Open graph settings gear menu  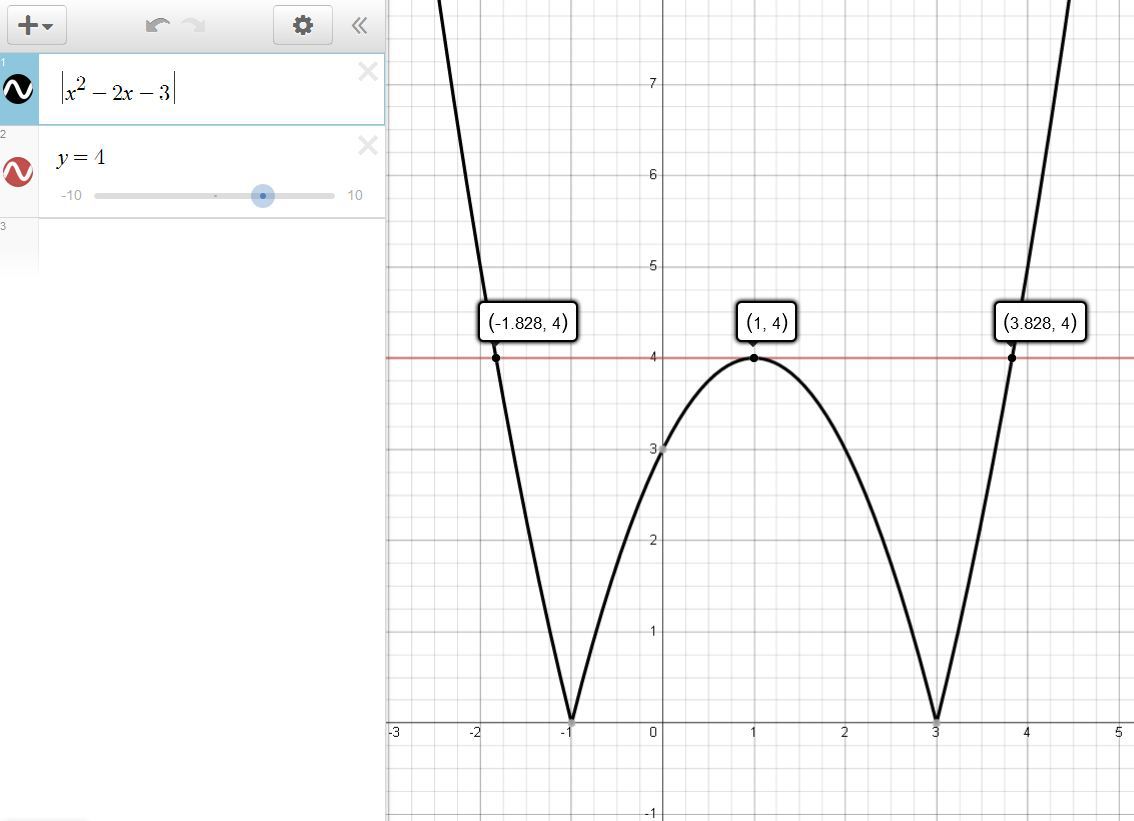click(302, 26)
